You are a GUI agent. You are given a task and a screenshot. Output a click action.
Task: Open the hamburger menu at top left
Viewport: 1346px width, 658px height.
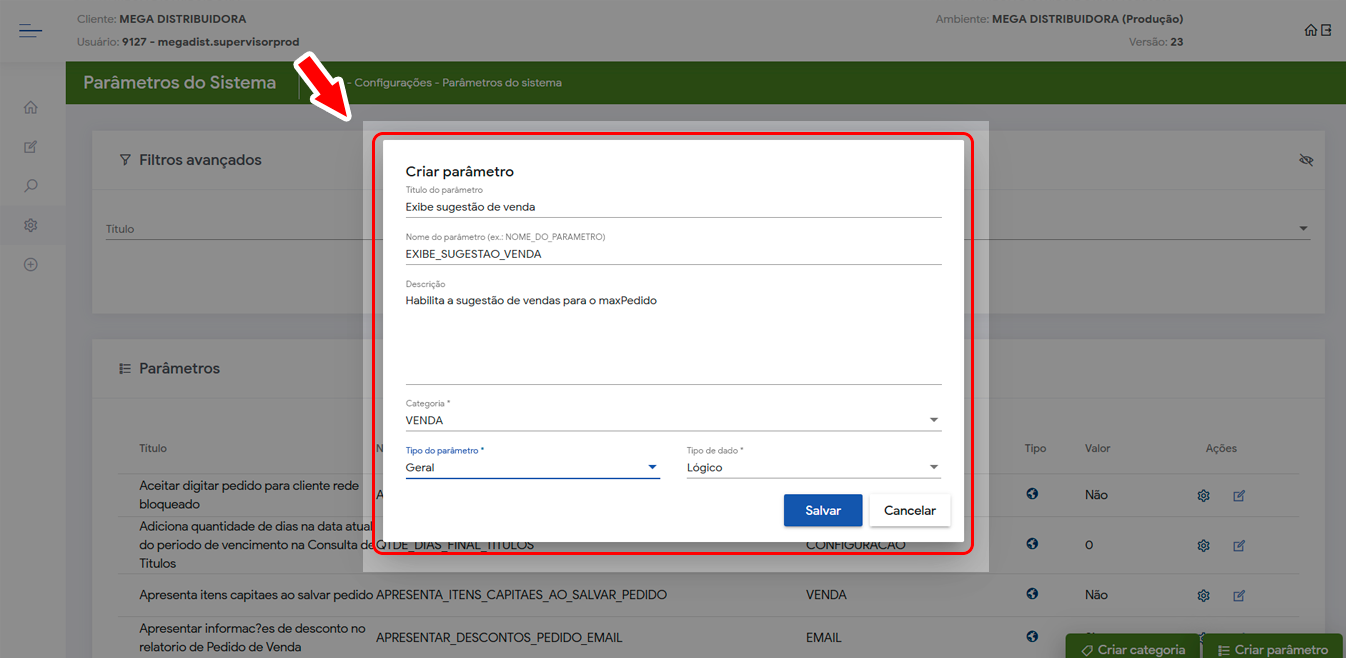(30, 31)
